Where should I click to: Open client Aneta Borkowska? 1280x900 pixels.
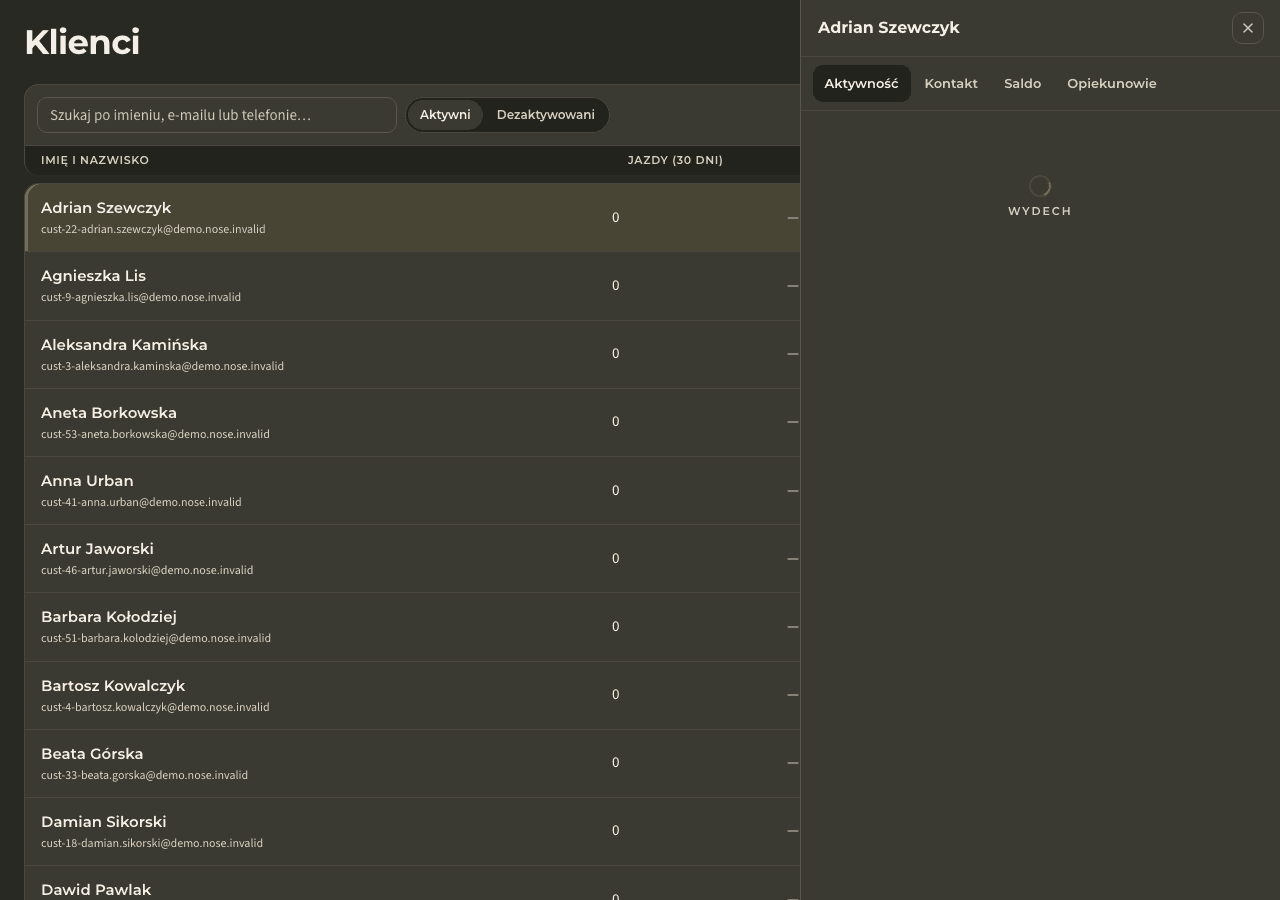(109, 413)
